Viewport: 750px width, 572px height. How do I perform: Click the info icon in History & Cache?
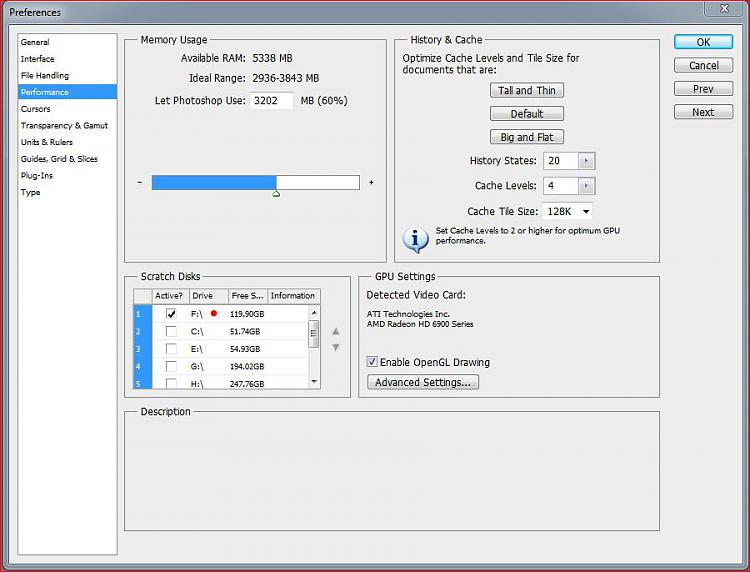[x=415, y=239]
